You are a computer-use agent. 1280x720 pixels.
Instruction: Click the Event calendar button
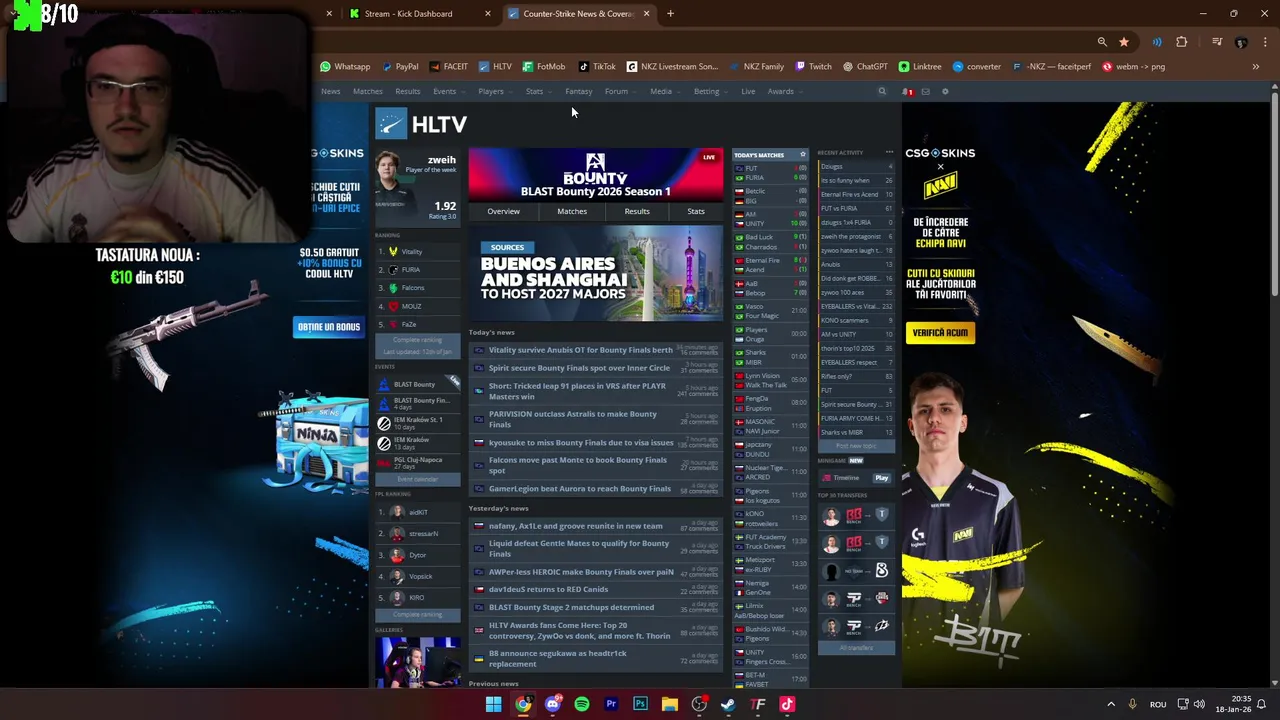tap(417, 480)
